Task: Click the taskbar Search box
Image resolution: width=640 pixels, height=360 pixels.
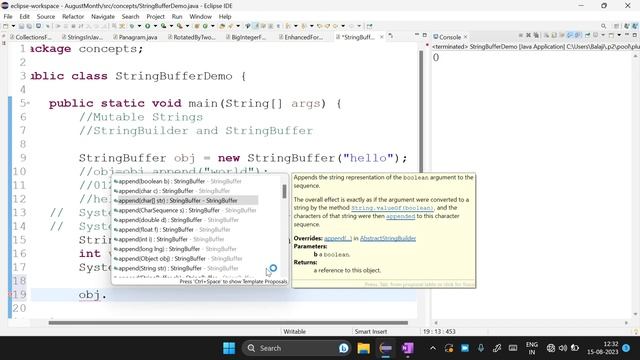Action: 297,348
